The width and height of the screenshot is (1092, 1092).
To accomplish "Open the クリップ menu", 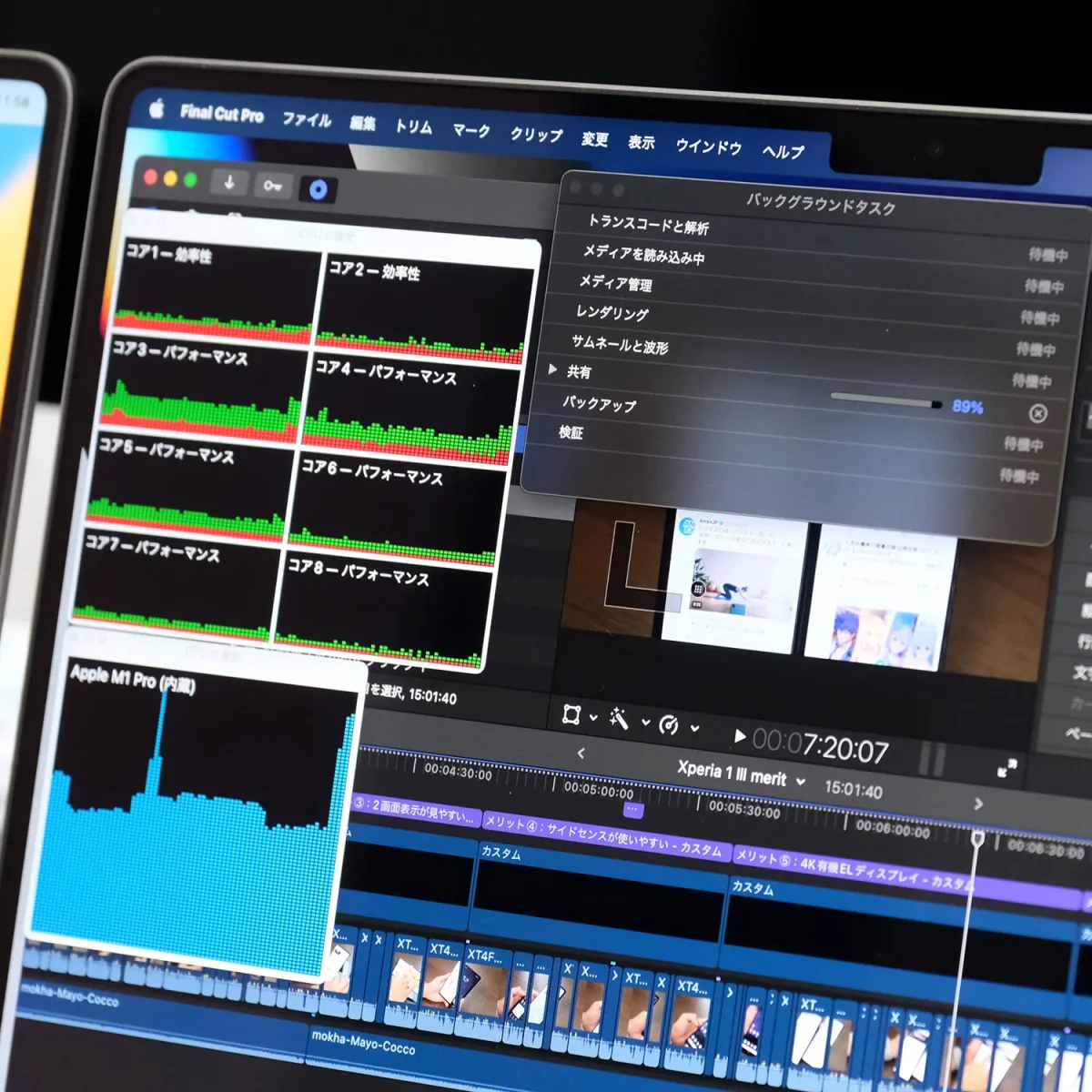I will tap(536, 134).
